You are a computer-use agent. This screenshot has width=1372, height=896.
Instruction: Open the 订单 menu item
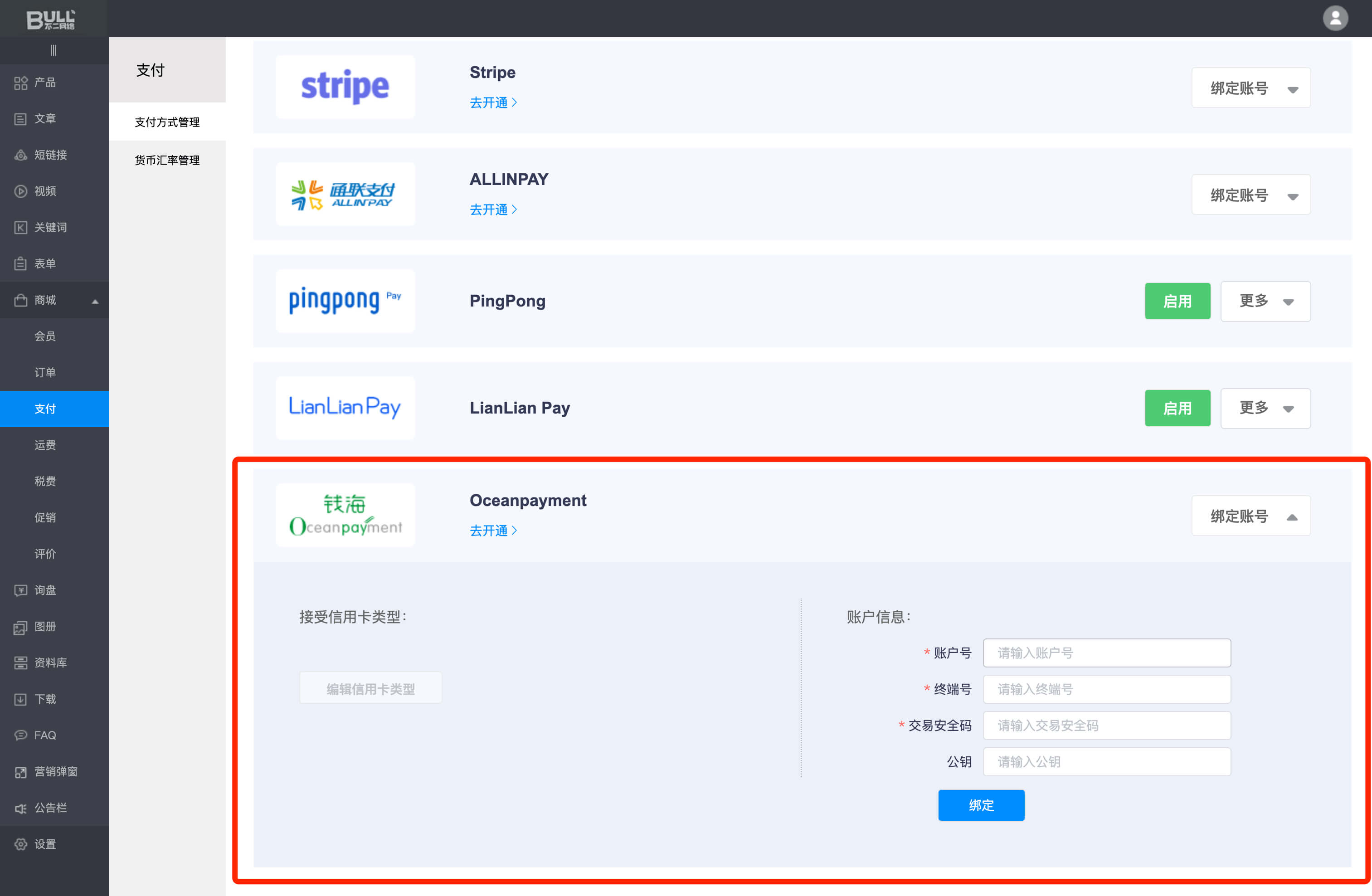(45, 372)
